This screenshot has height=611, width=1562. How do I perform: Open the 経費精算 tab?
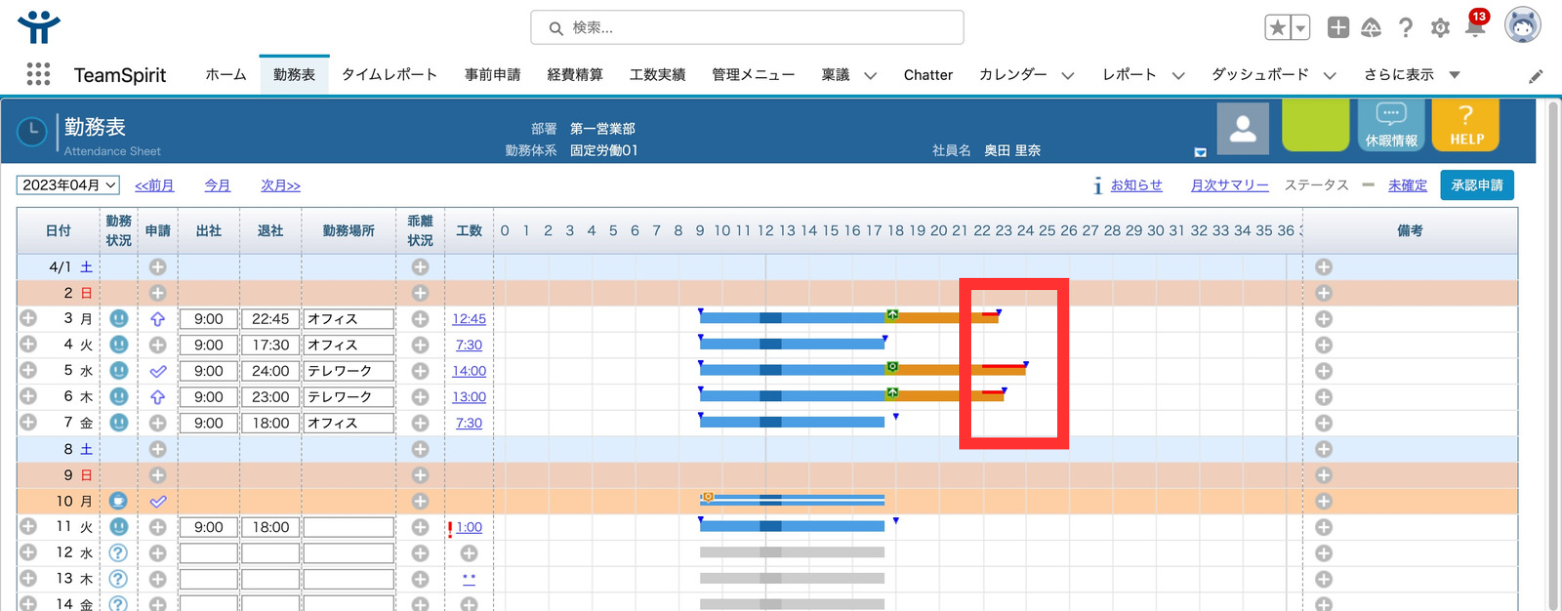(x=575, y=75)
